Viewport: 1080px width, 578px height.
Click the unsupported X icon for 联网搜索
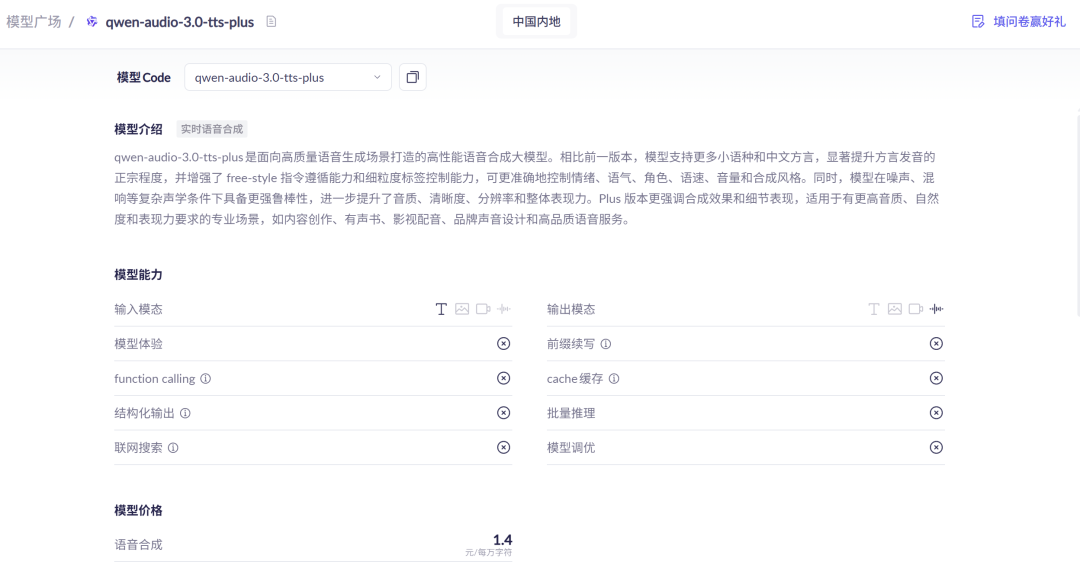point(503,447)
